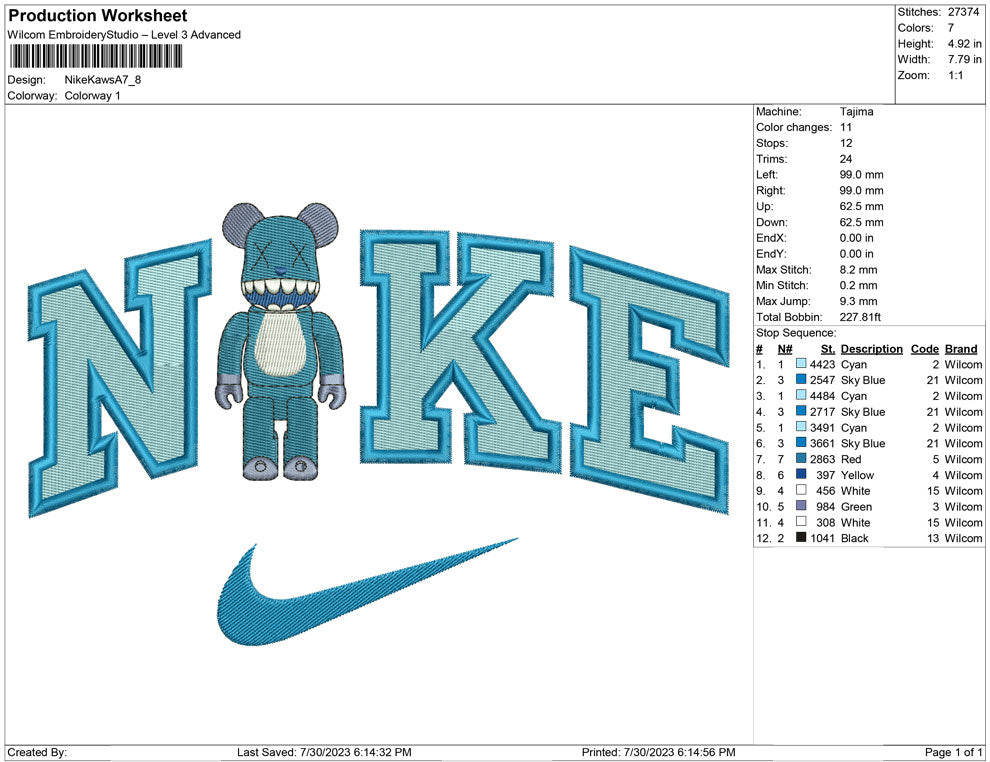Click the Production Worksheet heading
This screenshot has width=990, height=762.
point(98,16)
